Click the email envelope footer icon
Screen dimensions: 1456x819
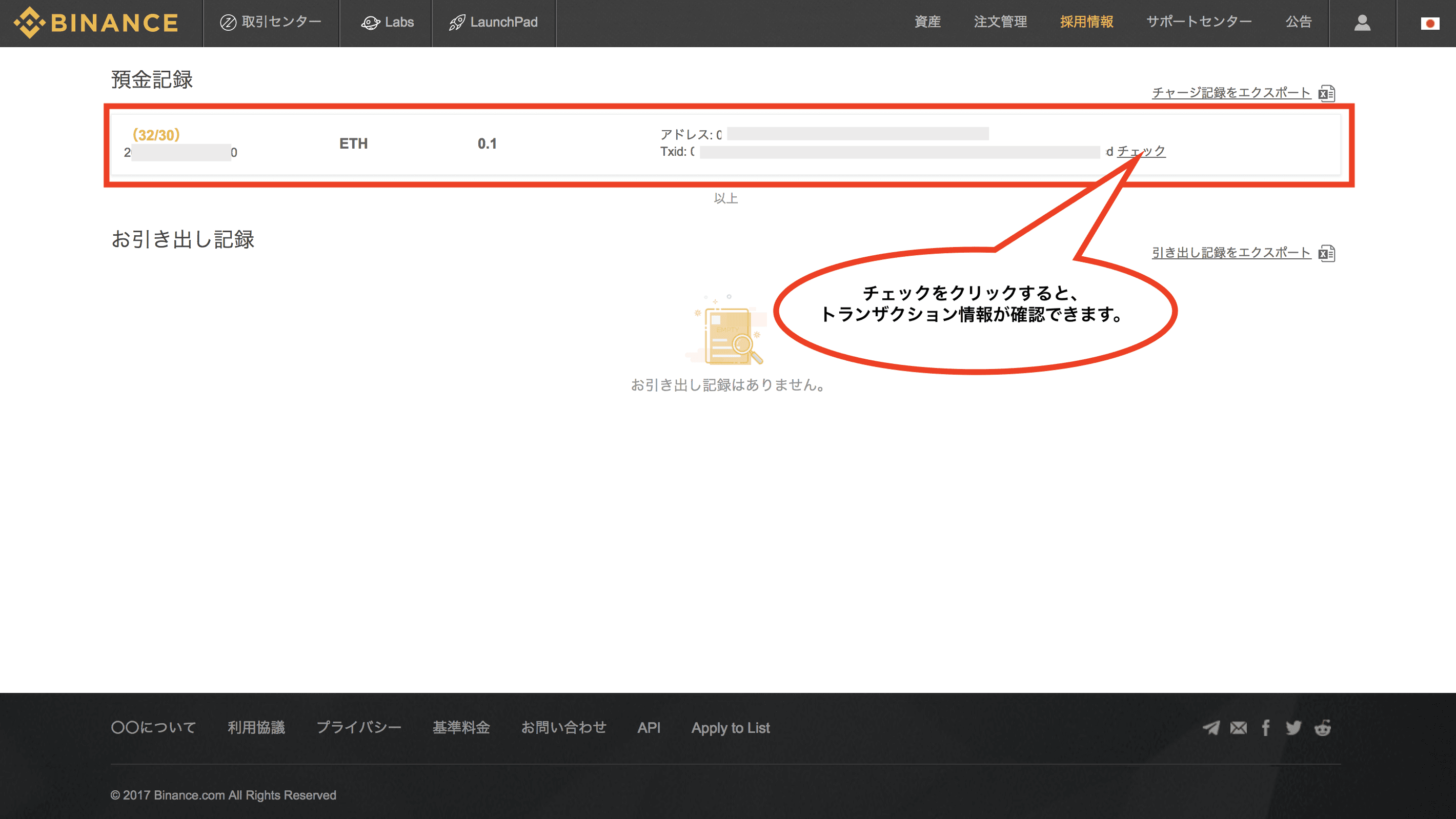[x=1239, y=727]
